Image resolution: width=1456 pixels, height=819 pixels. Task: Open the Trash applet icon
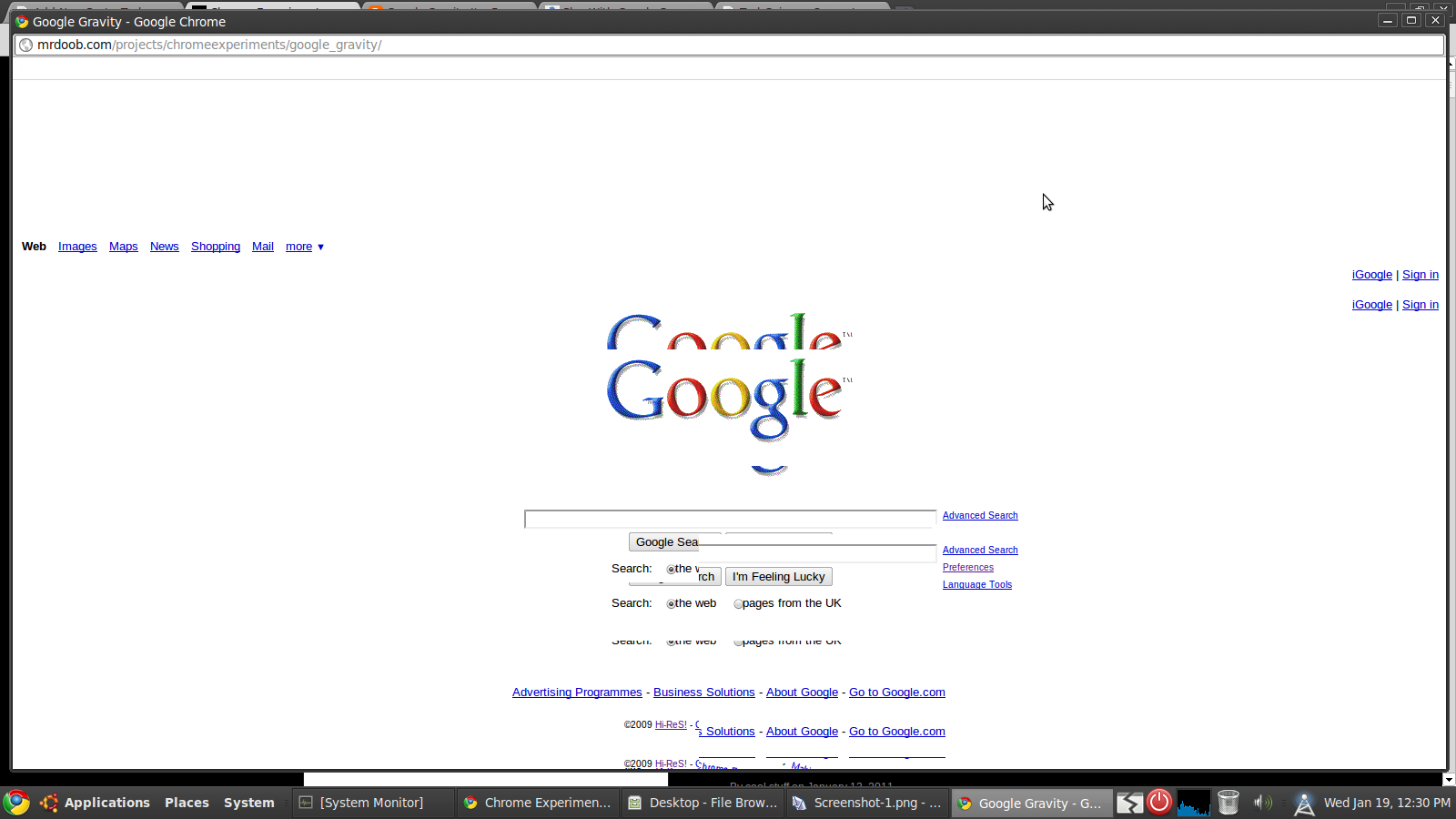tap(1228, 802)
